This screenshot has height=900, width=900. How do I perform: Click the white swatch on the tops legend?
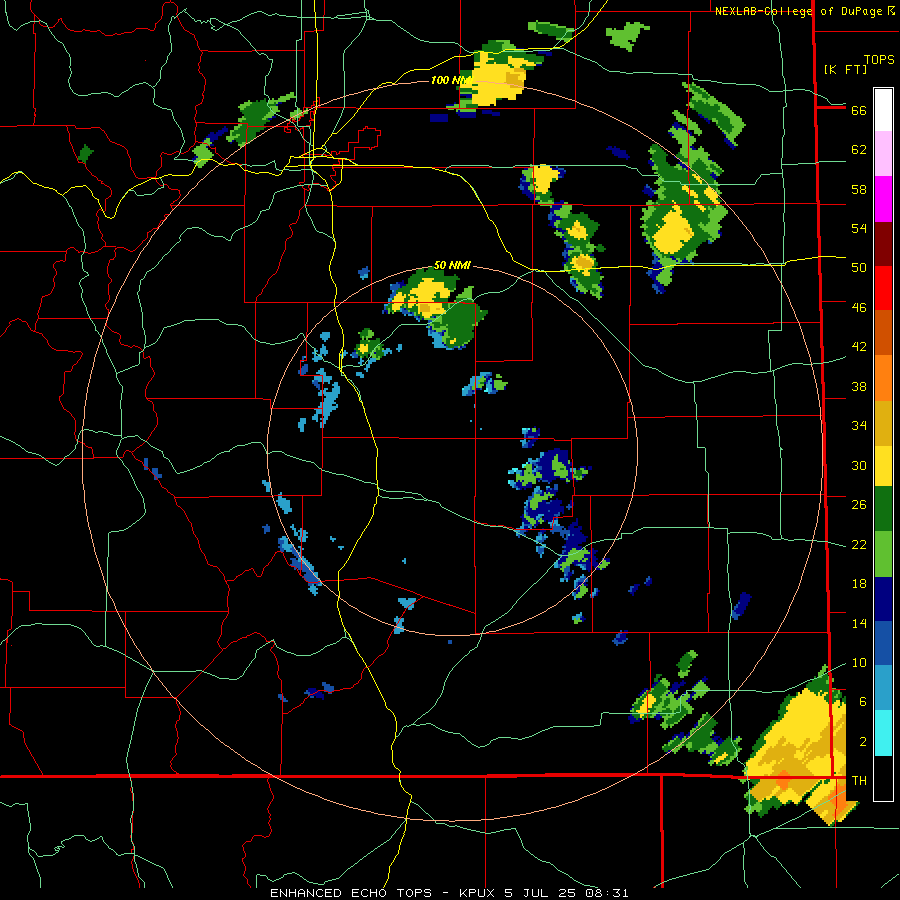tap(883, 110)
